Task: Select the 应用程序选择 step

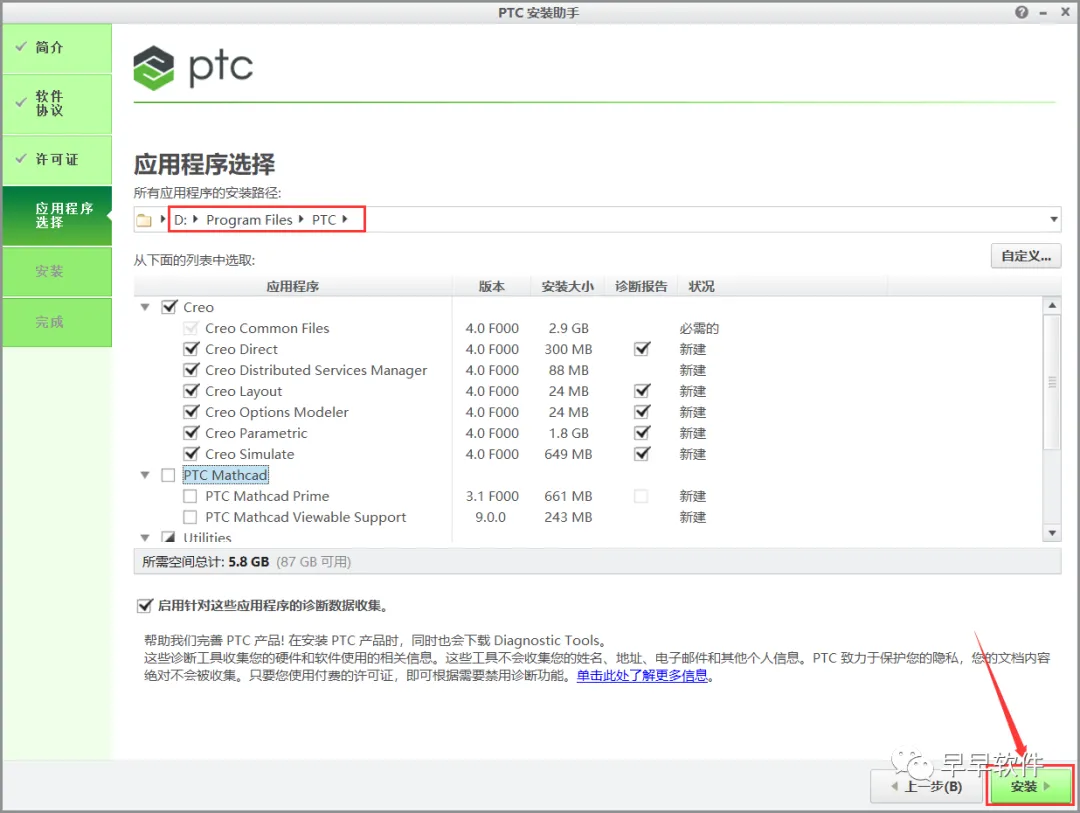Action: click(x=57, y=216)
